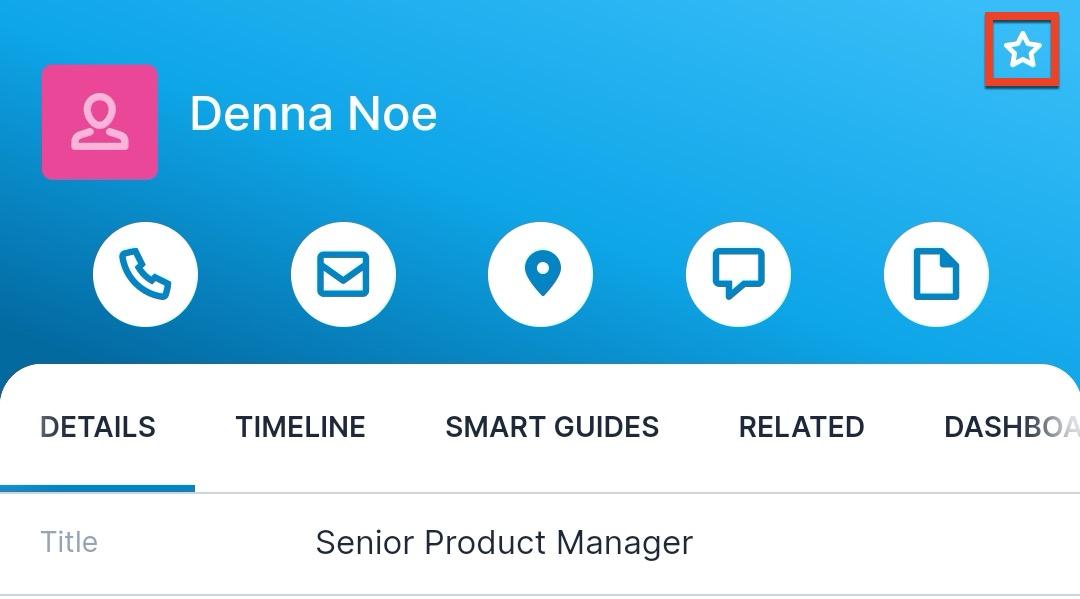
Task: Select the Senior Product Manager title value
Action: (x=504, y=543)
